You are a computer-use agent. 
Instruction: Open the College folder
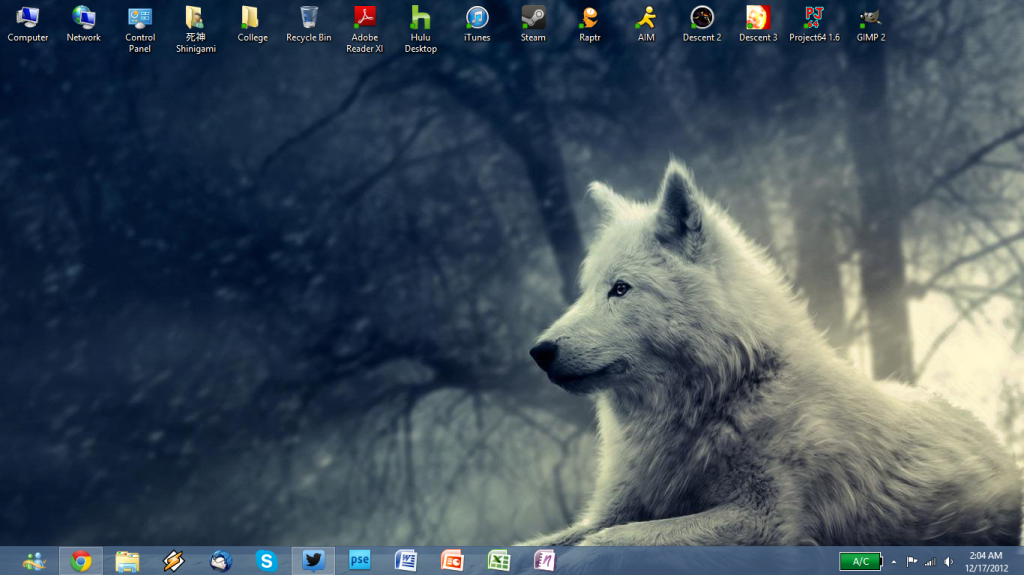(252, 24)
